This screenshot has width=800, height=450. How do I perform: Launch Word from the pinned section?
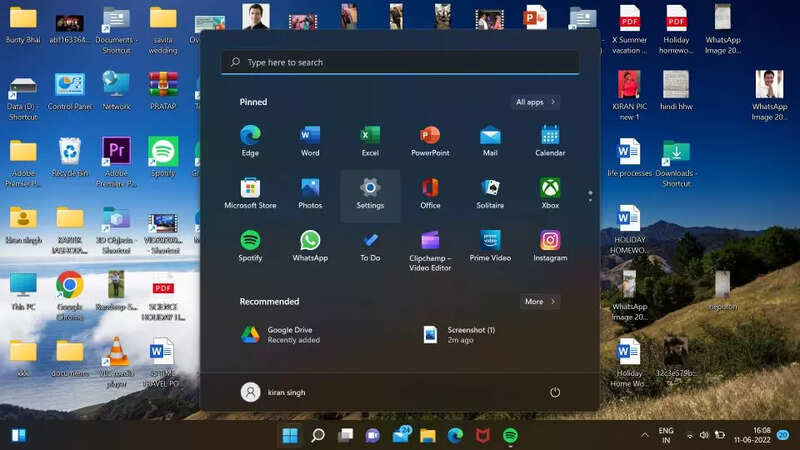[x=310, y=141]
